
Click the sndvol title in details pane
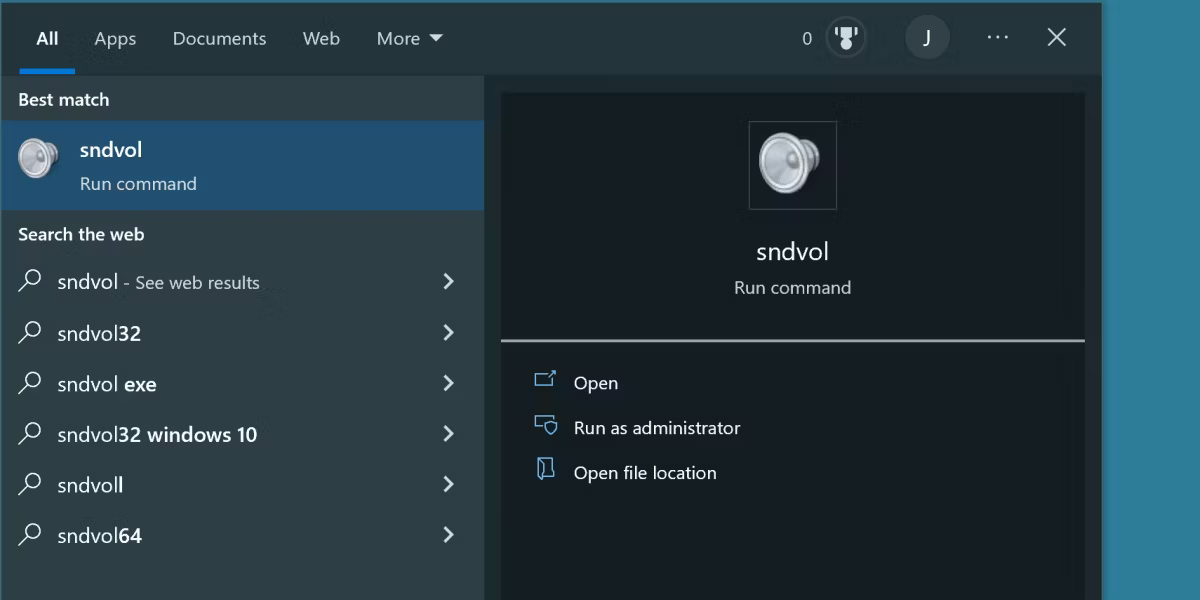coord(792,252)
